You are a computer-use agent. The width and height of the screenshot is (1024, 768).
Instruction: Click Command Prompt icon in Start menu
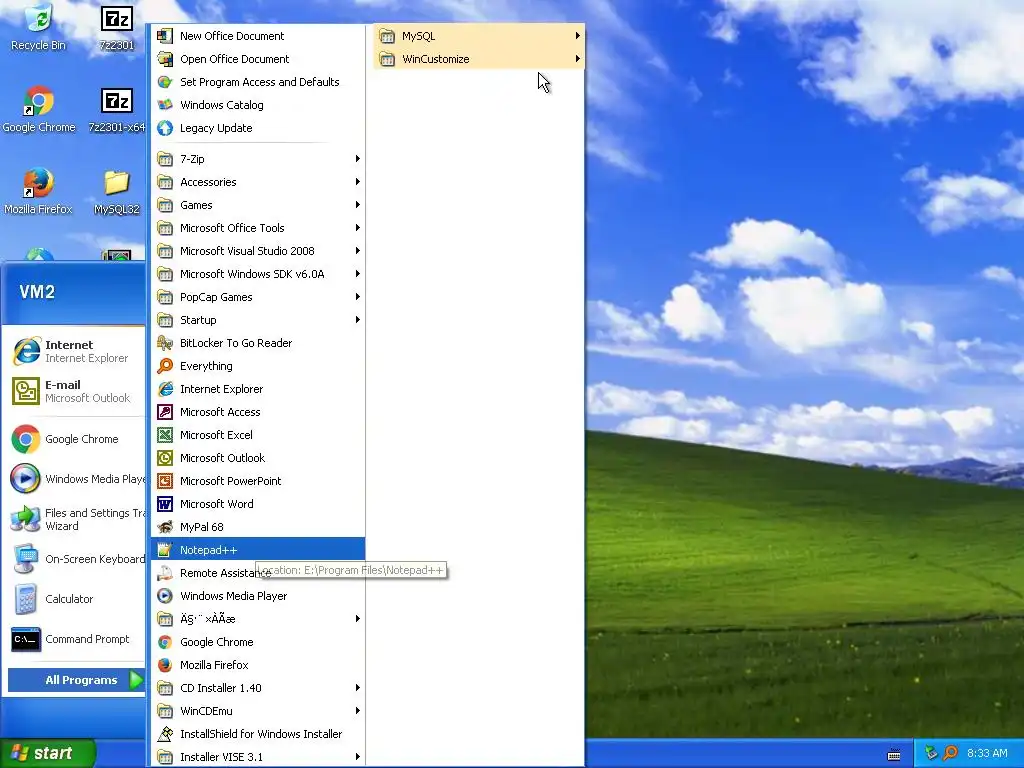coord(26,639)
